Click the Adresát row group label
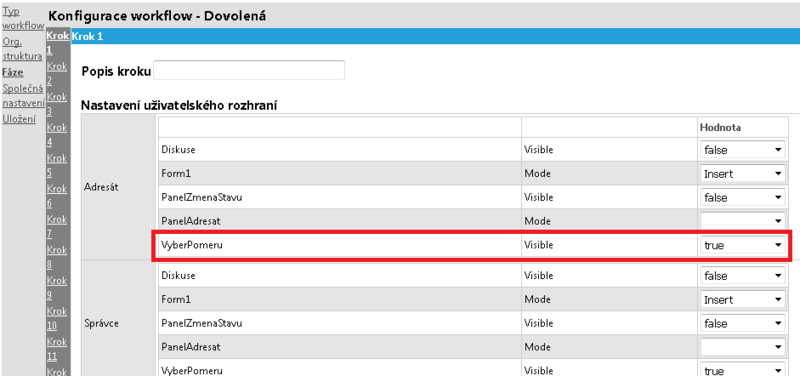Screen dimensions: 800x376 (x=101, y=187)
